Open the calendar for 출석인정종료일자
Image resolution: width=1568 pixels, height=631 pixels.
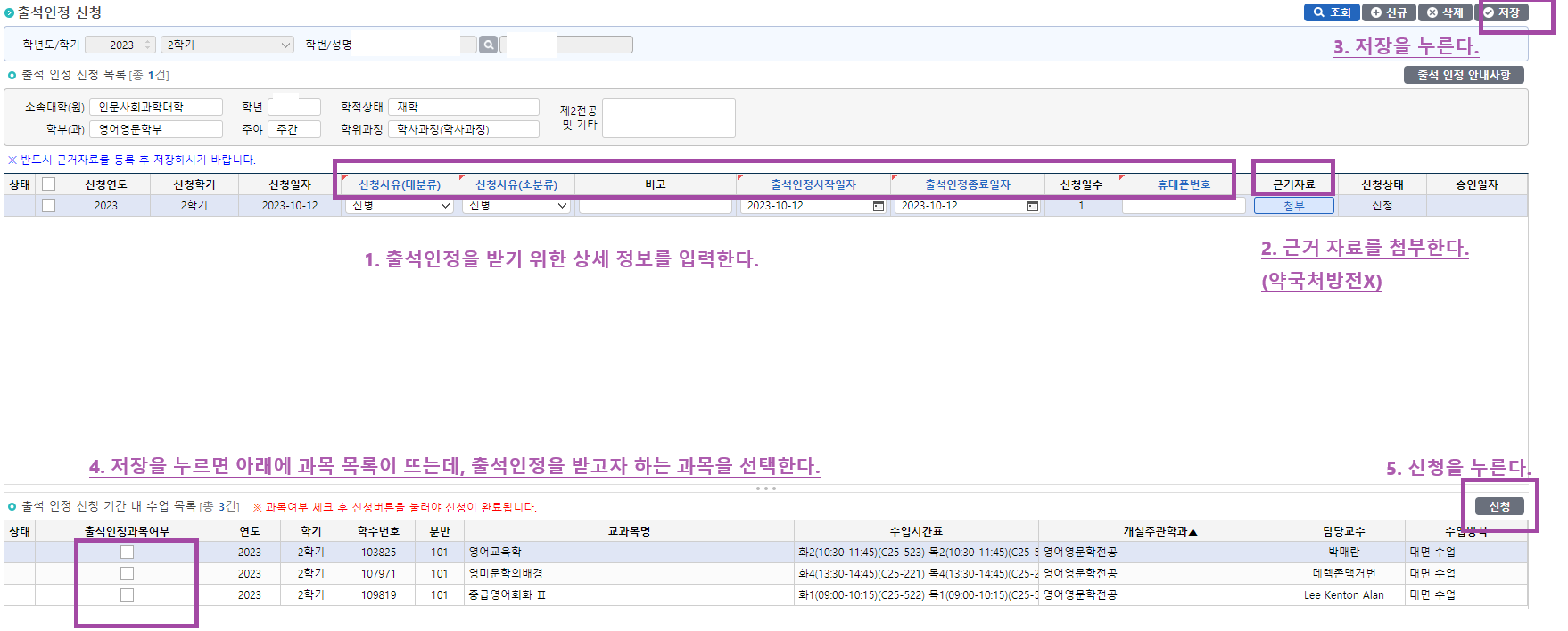coord(1032,206)
